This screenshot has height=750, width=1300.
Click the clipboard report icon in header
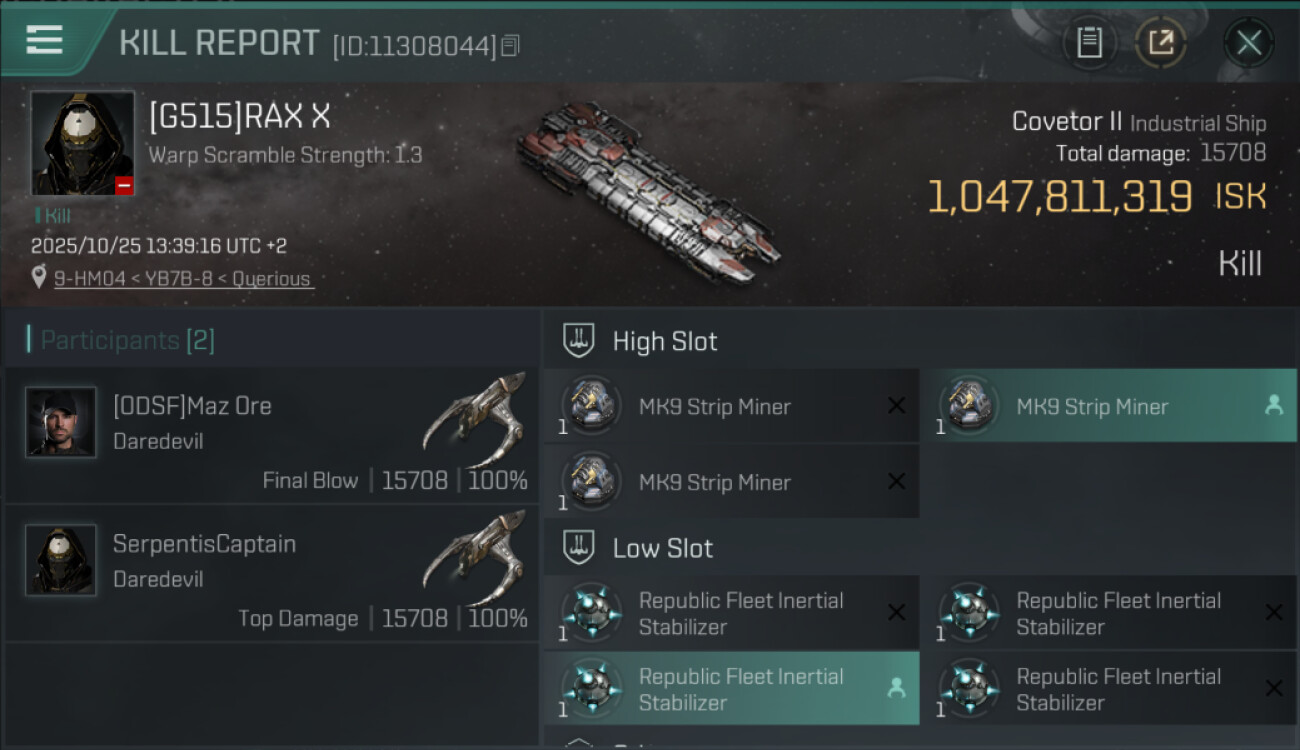pyautogui.click(x=1089, y=43)
